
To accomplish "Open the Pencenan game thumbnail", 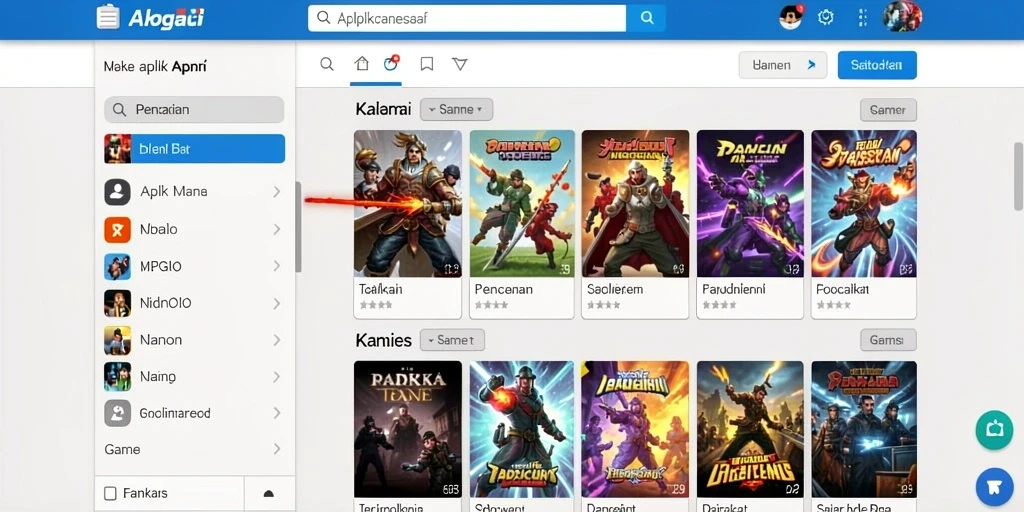I will pos(522,204).
